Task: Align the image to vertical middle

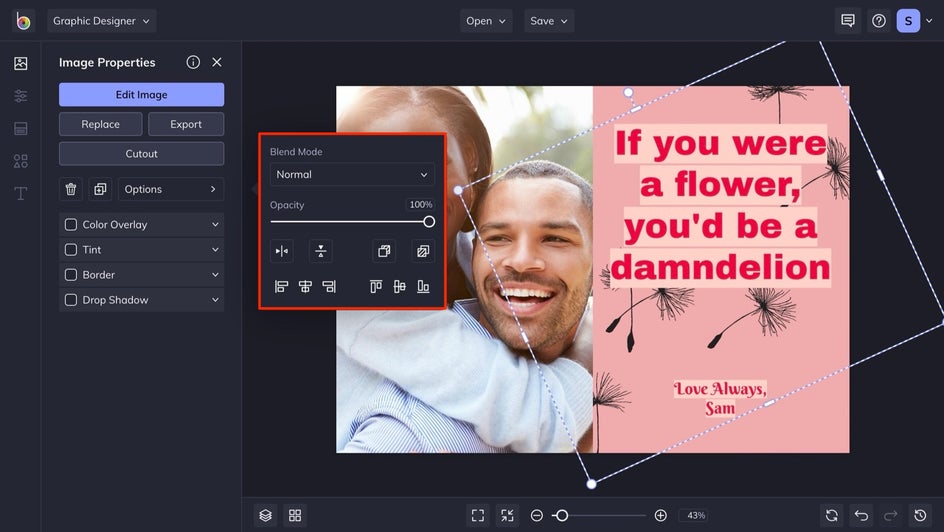Action: (x=400, y=286)
